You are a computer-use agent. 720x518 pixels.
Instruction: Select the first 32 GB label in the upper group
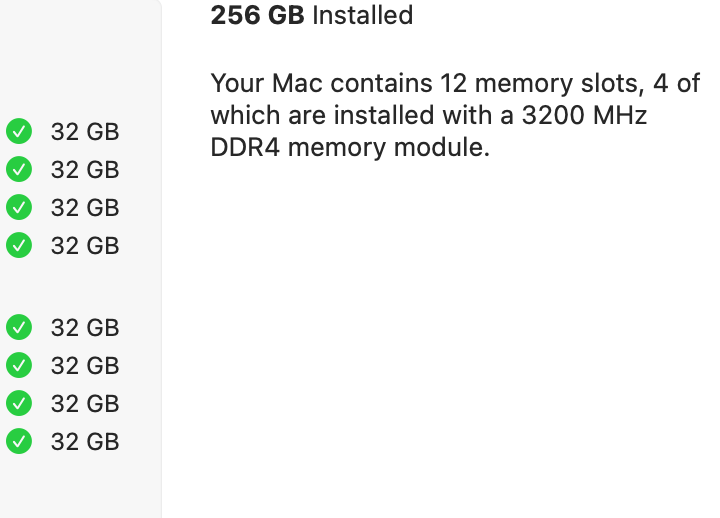pyautogui.click(x=85, y=132)
